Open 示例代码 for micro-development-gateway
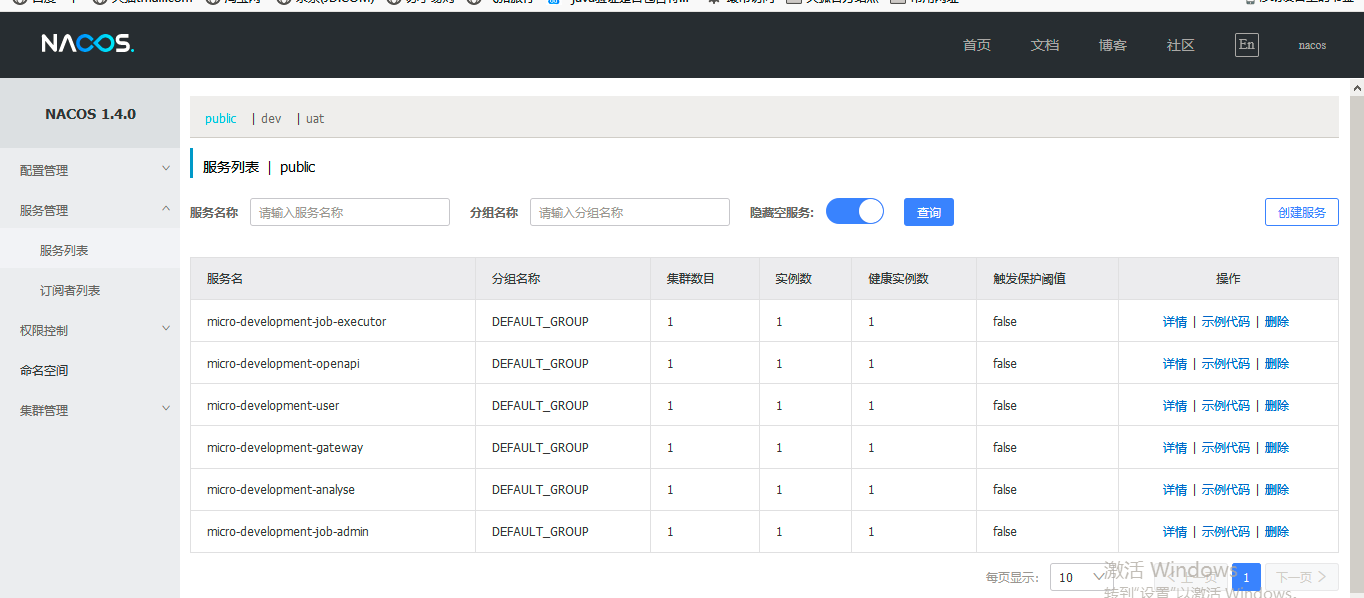The image size is (1364, 598). (x=1226, y=448)
